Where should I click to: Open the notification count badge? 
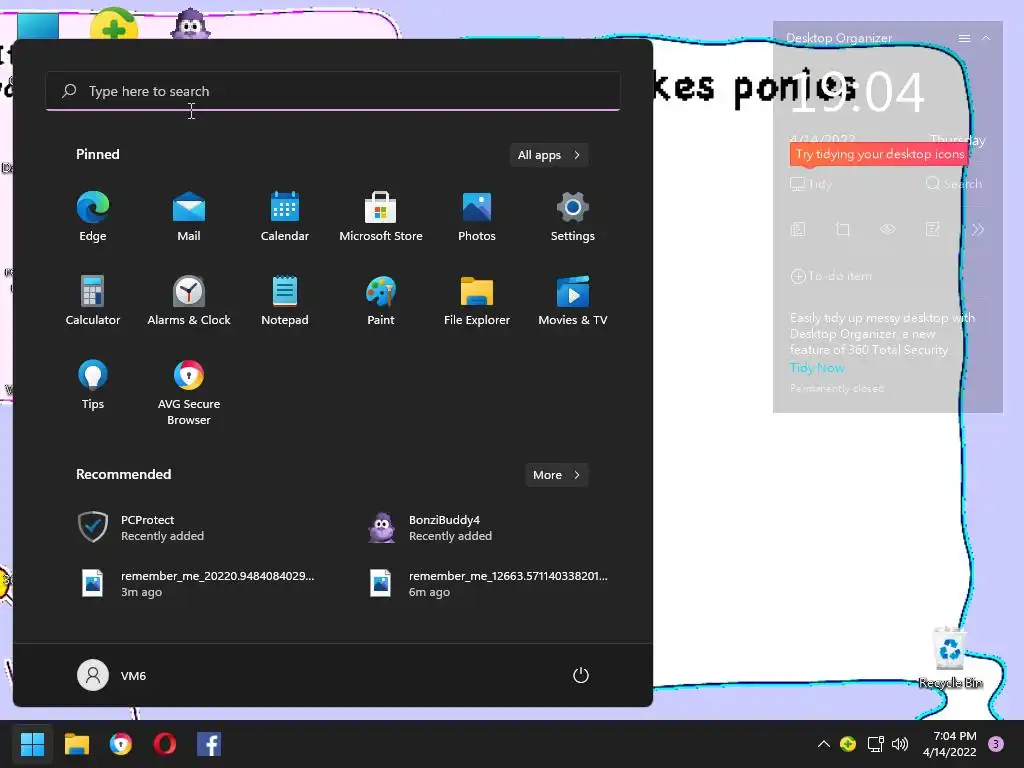click(996, 744)
